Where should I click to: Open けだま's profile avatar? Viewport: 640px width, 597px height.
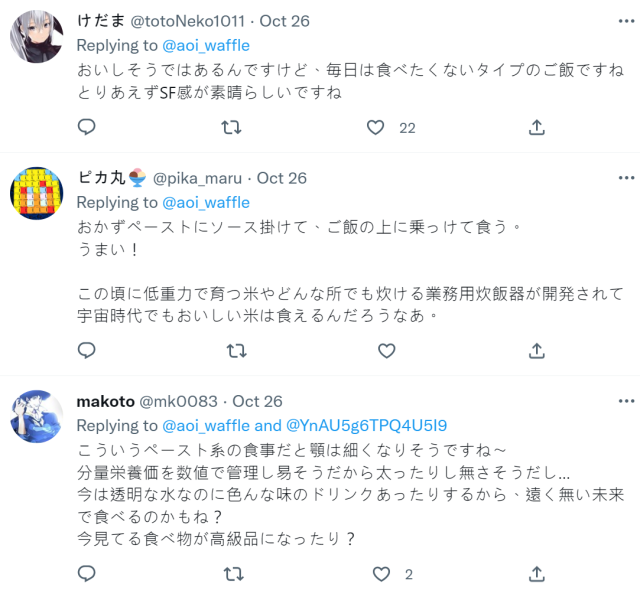pos(37,38)
